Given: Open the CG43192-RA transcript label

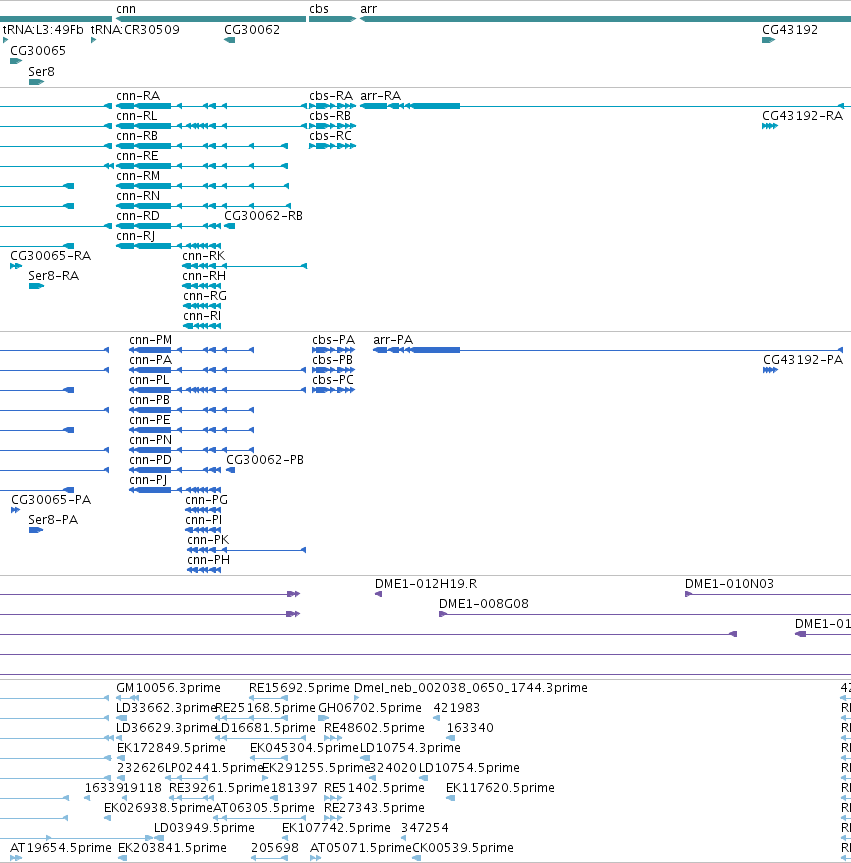Looking at the screenshot, I should (x=803, y=116).
